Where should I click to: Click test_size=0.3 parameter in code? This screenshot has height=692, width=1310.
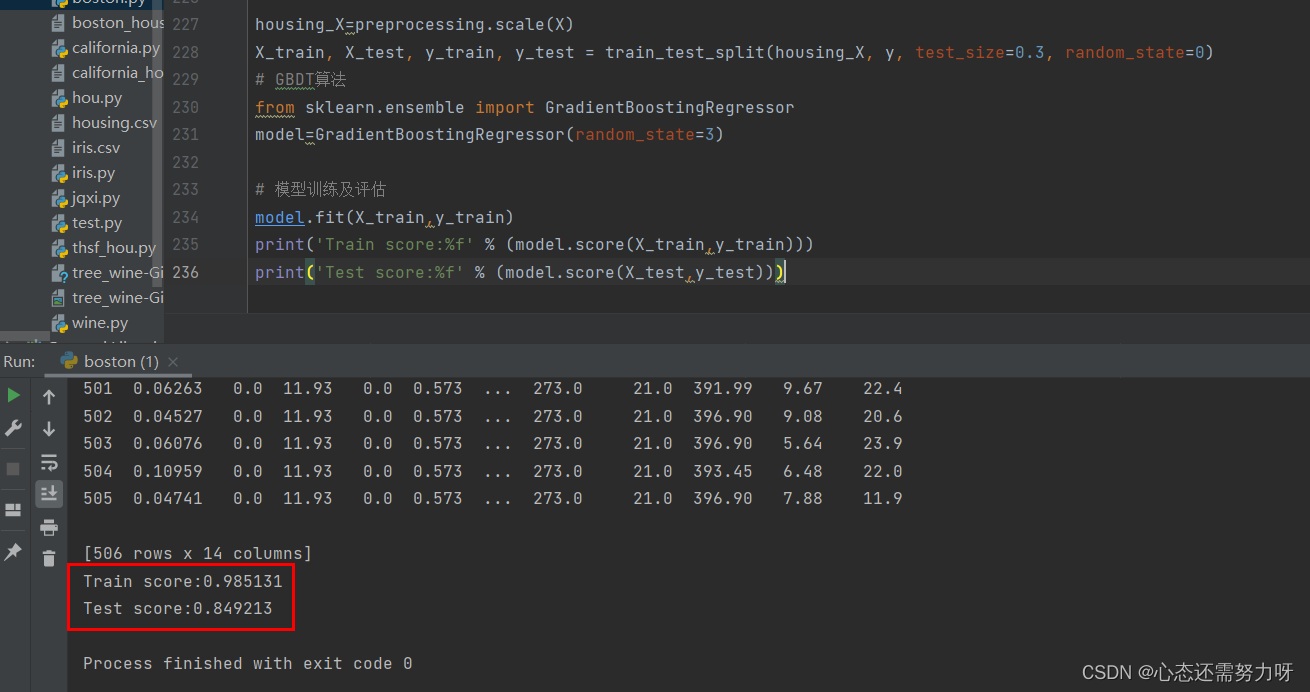pyautogui.click(x=980, y=52)
